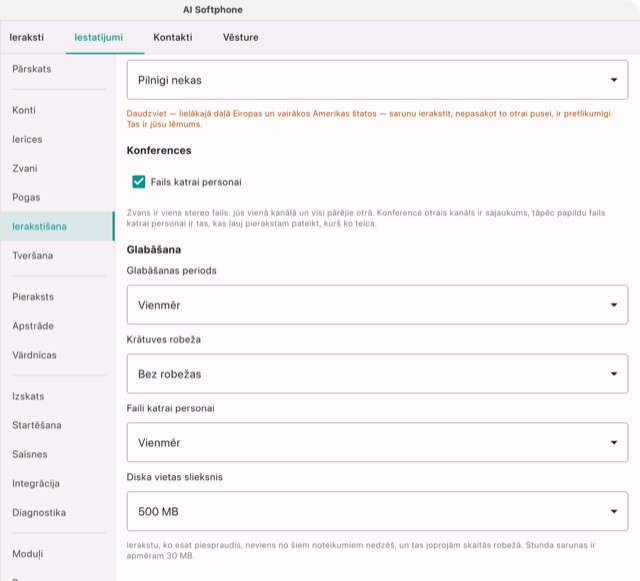Screen dimensions: 640x581
Task: Click the AI Softphone window title
Action: (x=213, y=10)
